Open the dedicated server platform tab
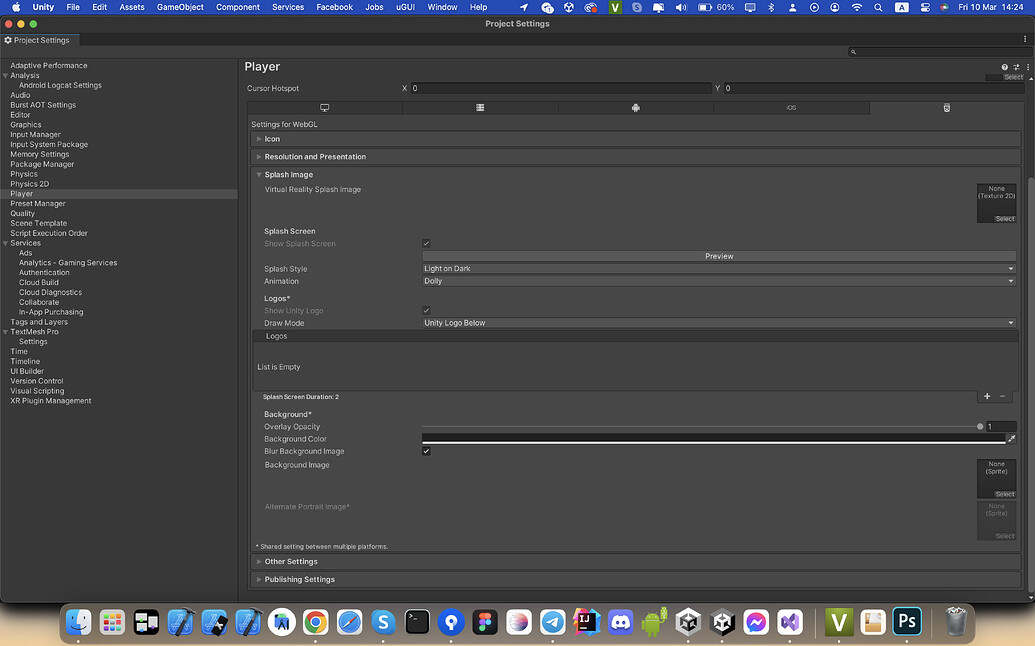The height and width of the screenshot is (646, 1035). coord(480,108)
